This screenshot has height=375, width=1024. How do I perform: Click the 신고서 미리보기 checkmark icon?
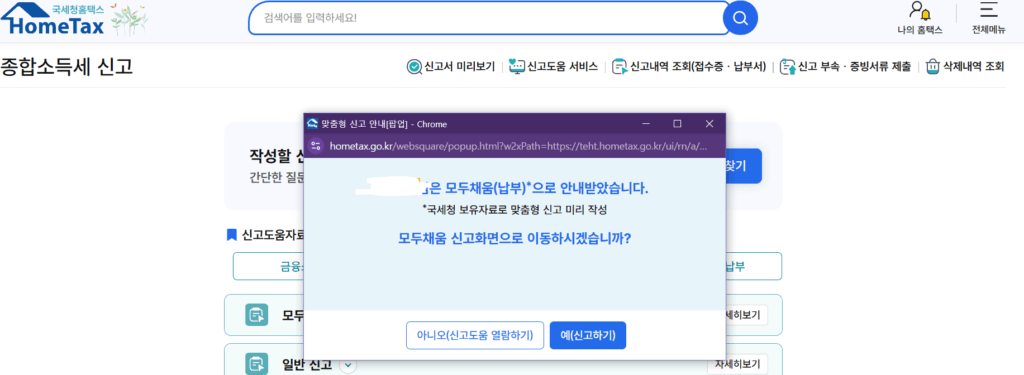(414, 66)
